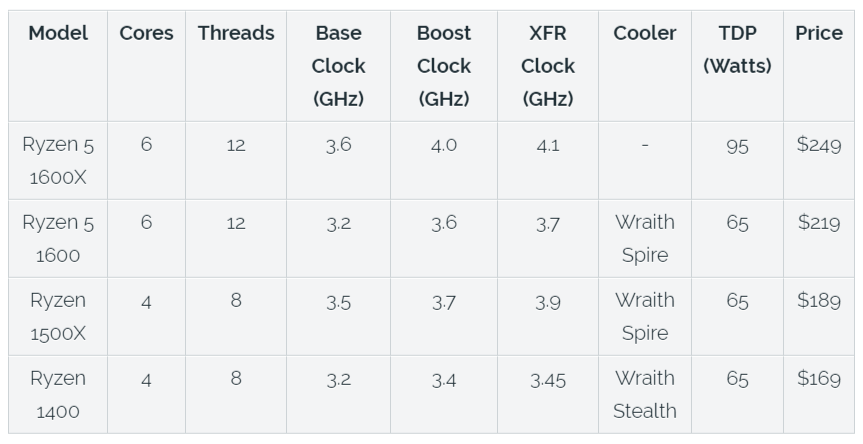Viewport: 863px width, 444px height.
Task: Click the XFR Clock (GHz) header
Action: coord(548,66)
